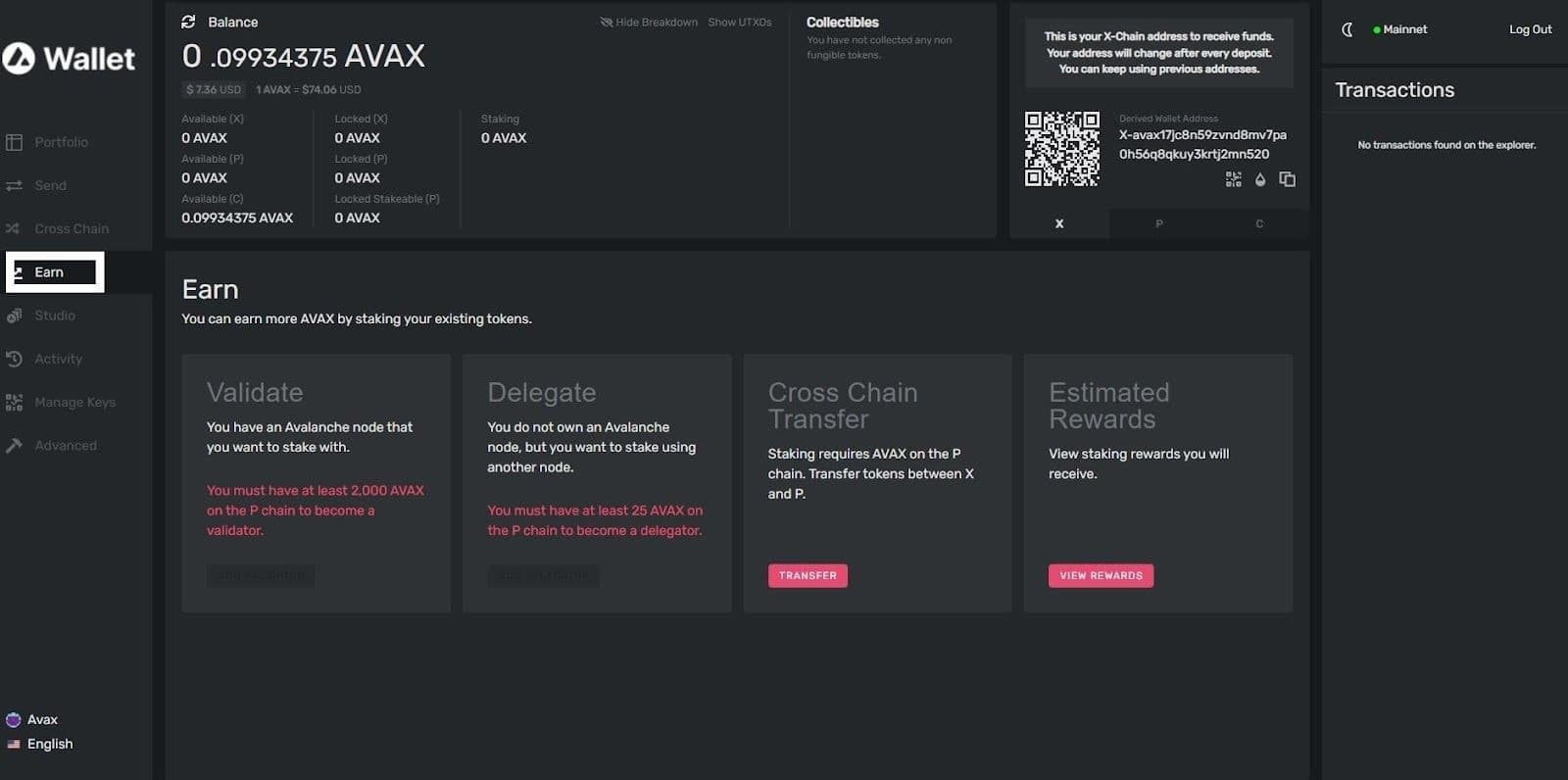Open the Activity menu item
Image resolution: width=1568 pixels, height=780 pixels.
click(59, 359)
